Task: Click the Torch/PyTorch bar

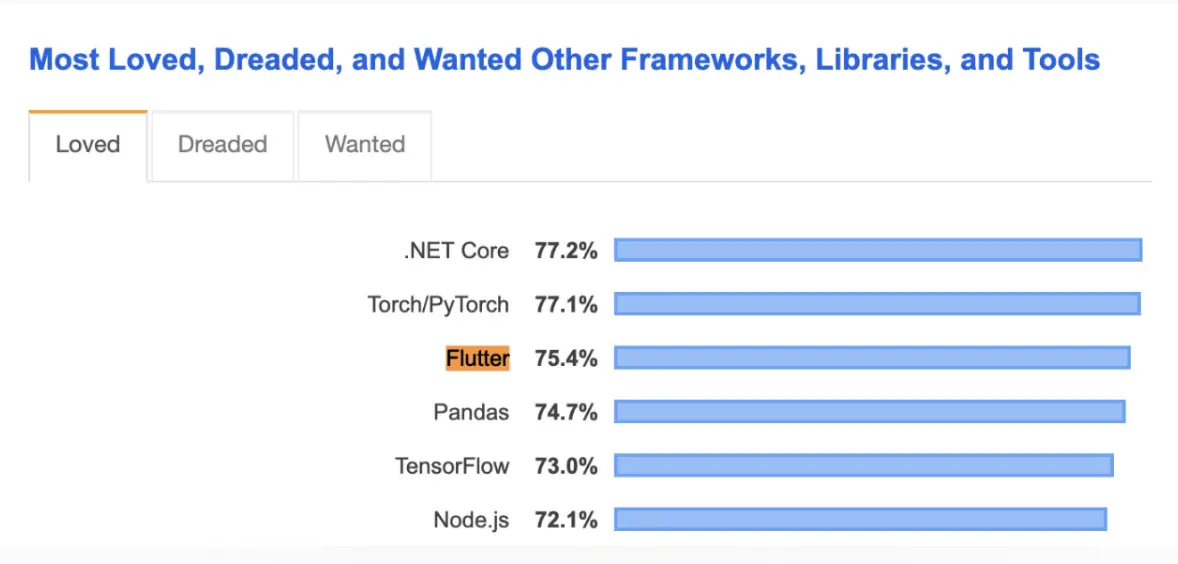Action: pos(877,304)
